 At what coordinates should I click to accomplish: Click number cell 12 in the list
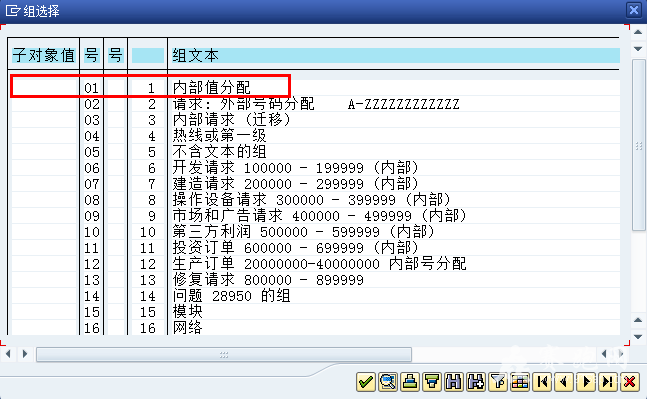pyautogui.click(x=92, y=264)
